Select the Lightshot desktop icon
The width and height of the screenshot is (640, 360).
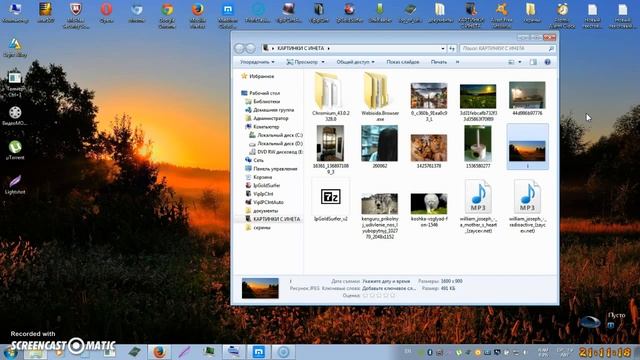click(x=15, y=184)
